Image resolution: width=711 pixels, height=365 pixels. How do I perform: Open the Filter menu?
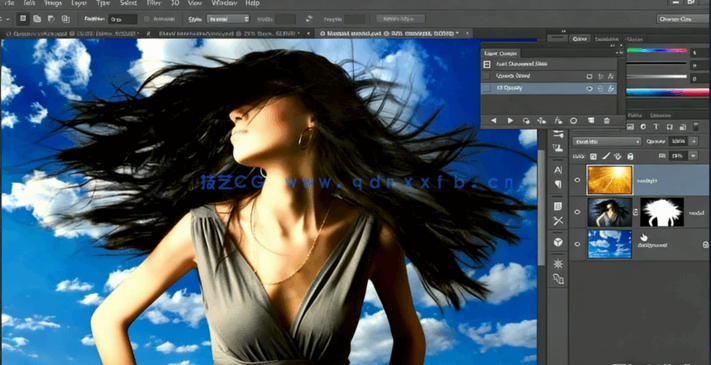pos(155,3)
